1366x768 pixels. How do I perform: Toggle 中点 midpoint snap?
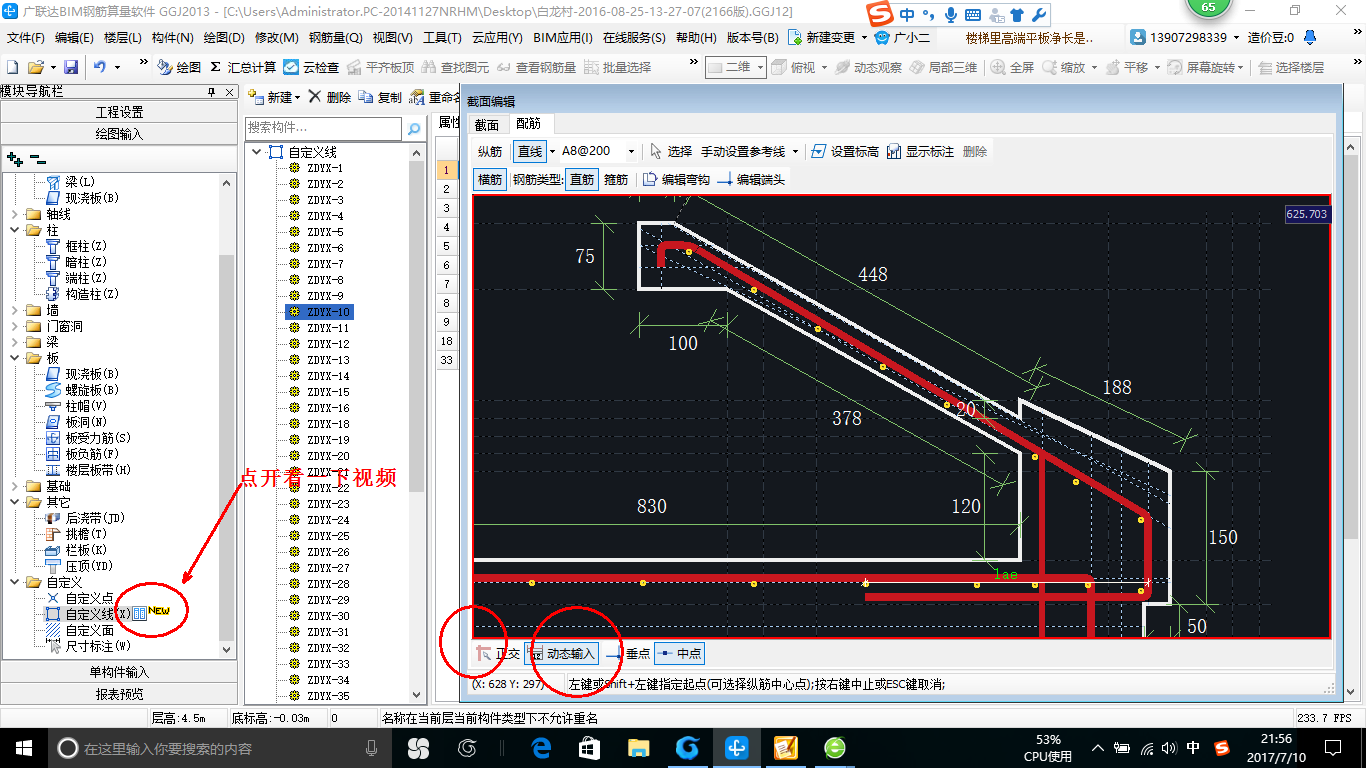[x=679, y=653]
